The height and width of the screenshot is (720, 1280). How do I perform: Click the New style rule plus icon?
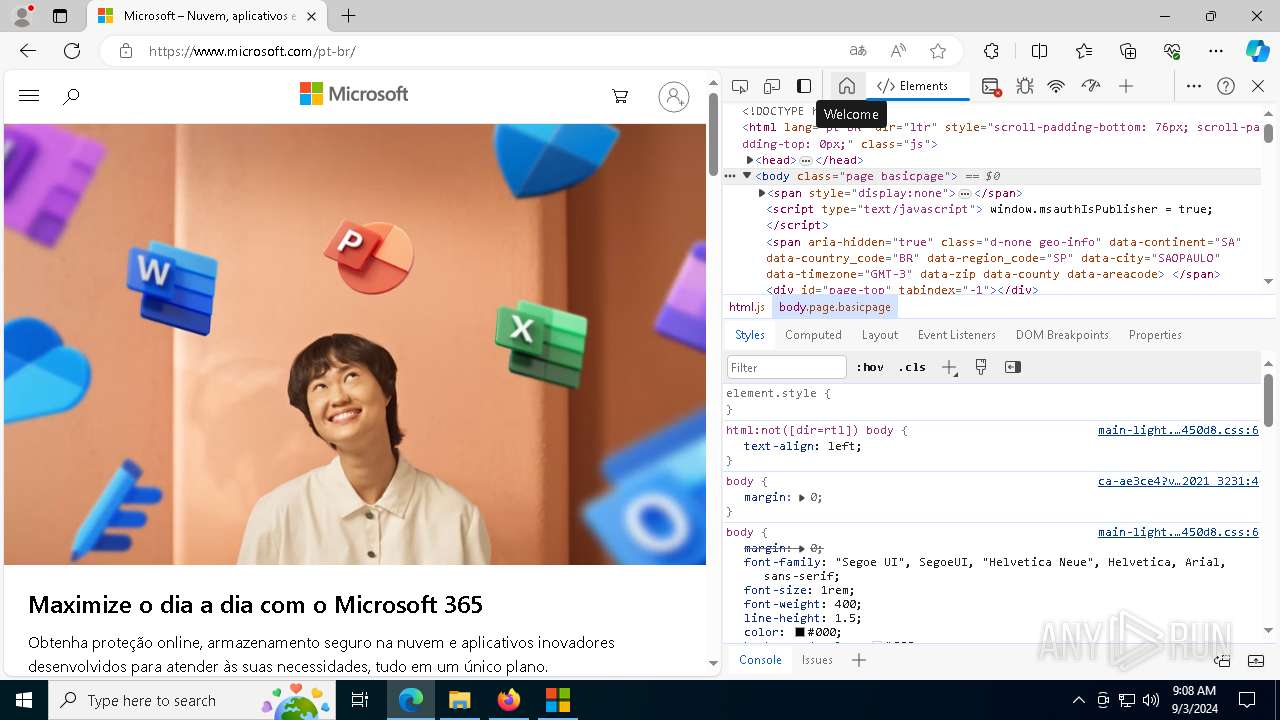coord(949,367)
